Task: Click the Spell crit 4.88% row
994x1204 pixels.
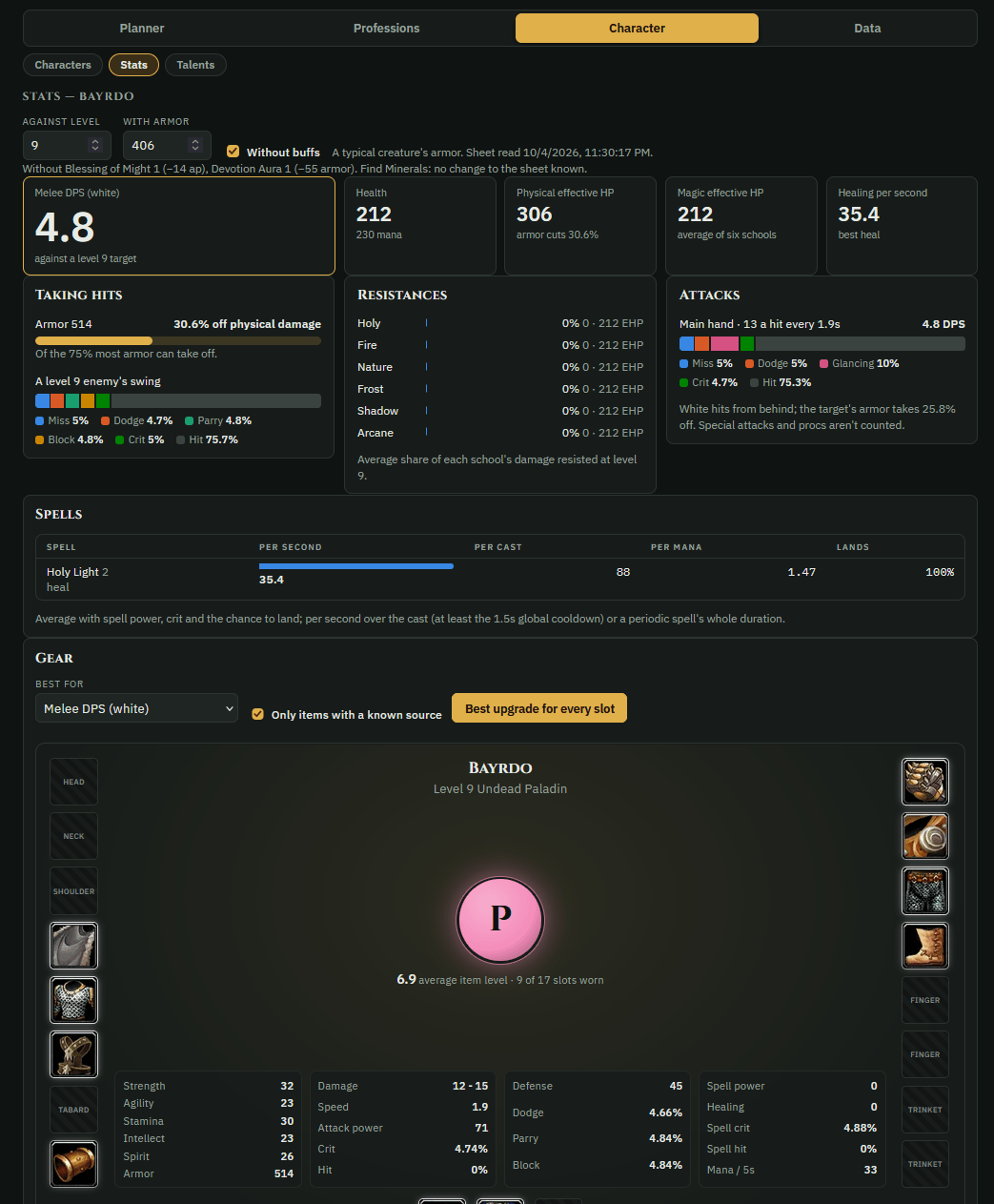Action: (792, 1128)
